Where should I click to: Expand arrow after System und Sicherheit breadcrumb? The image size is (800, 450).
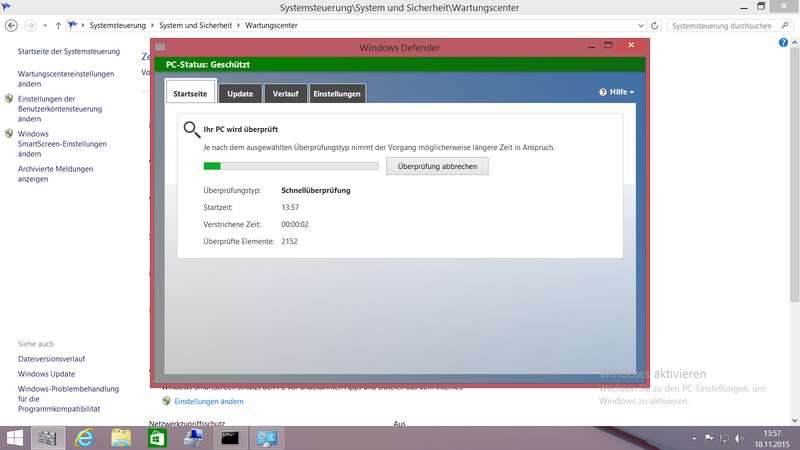click(238, 26)
